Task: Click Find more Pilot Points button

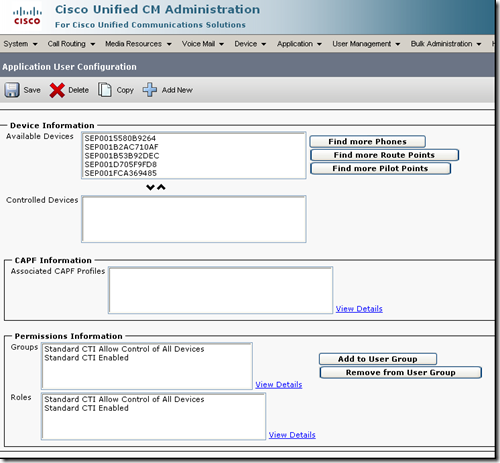Action: click(x=380, y=168)
